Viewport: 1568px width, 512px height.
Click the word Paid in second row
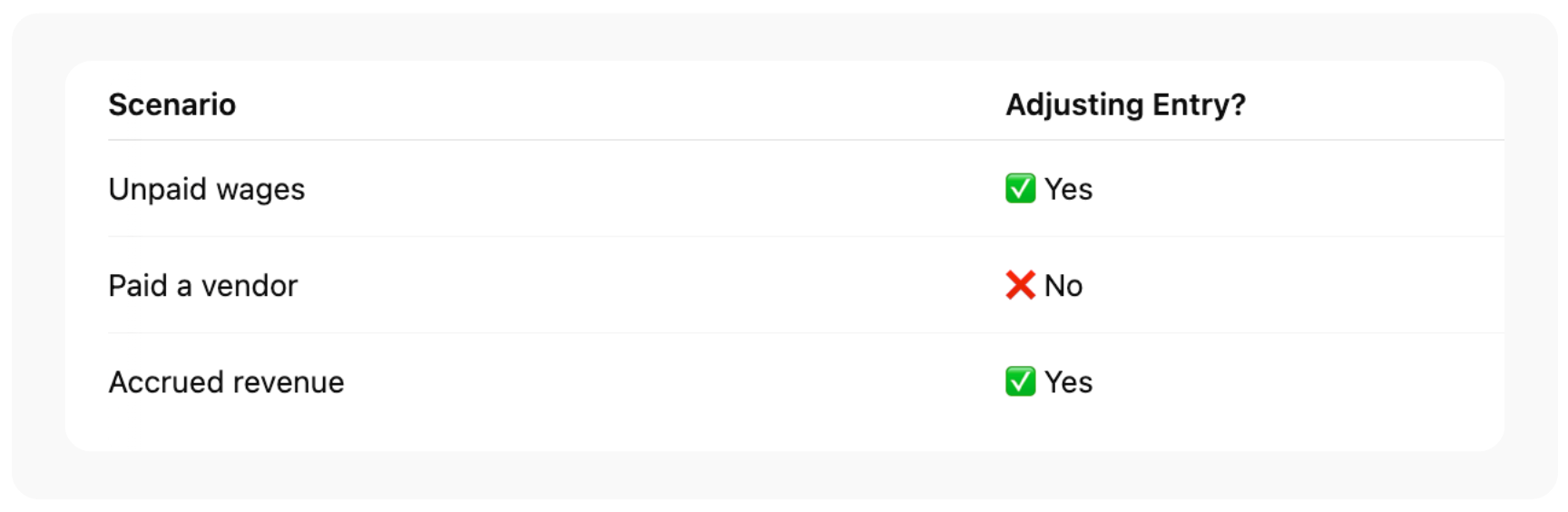click(x=138, y=286)
